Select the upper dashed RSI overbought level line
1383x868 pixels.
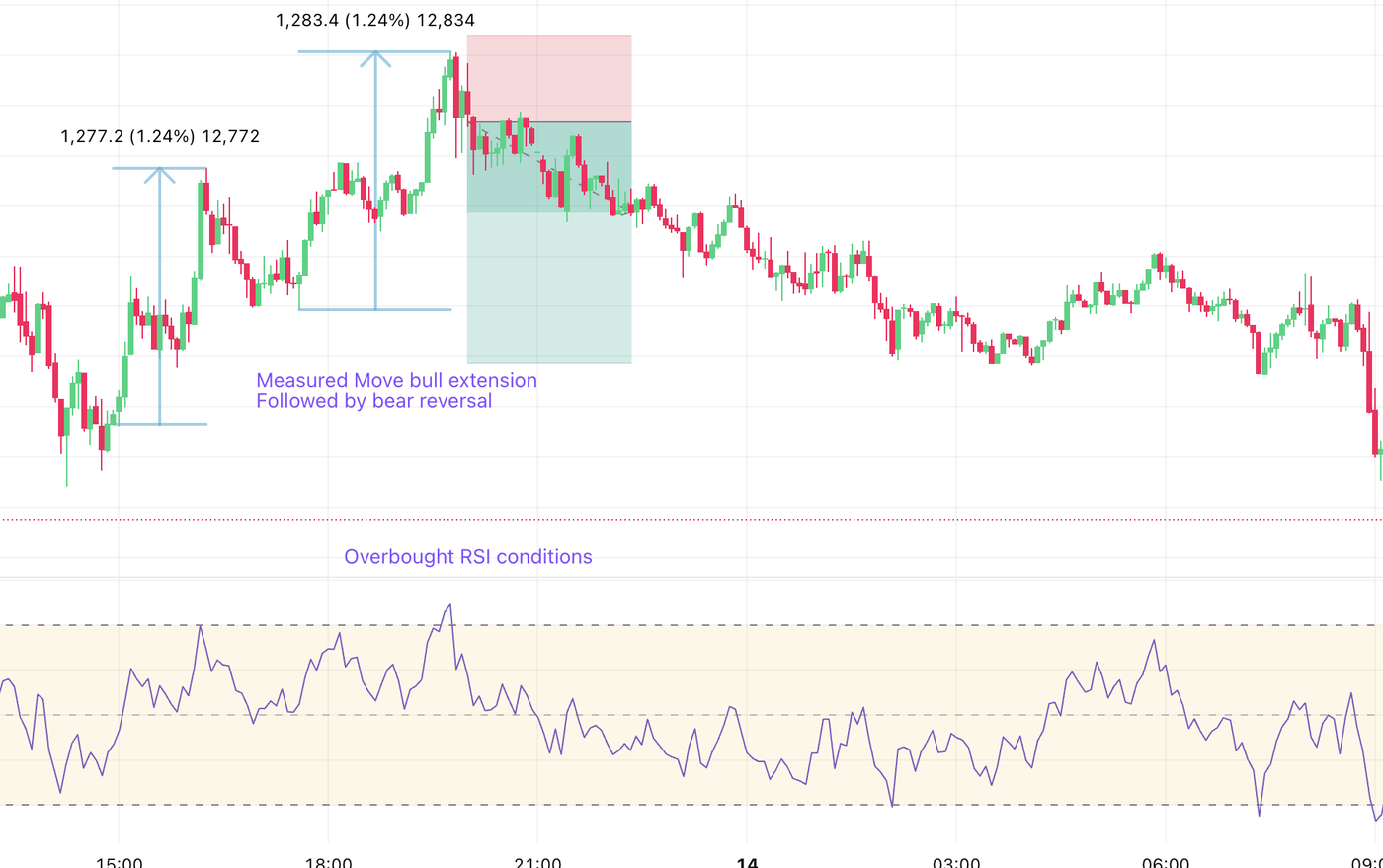point(790,625)
